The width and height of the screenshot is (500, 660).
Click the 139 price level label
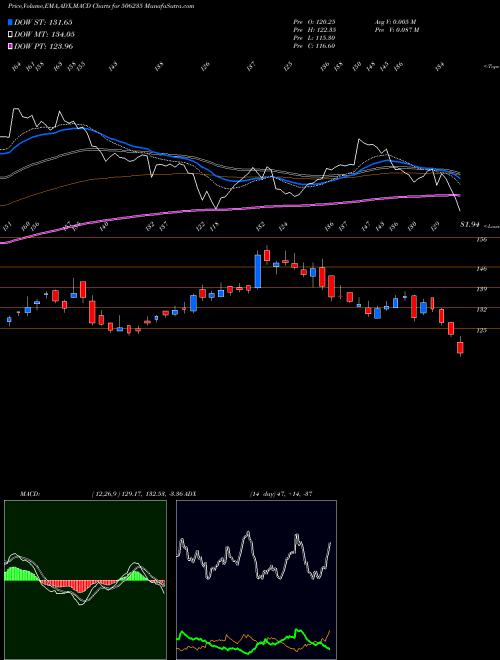(x=481, y=289)
